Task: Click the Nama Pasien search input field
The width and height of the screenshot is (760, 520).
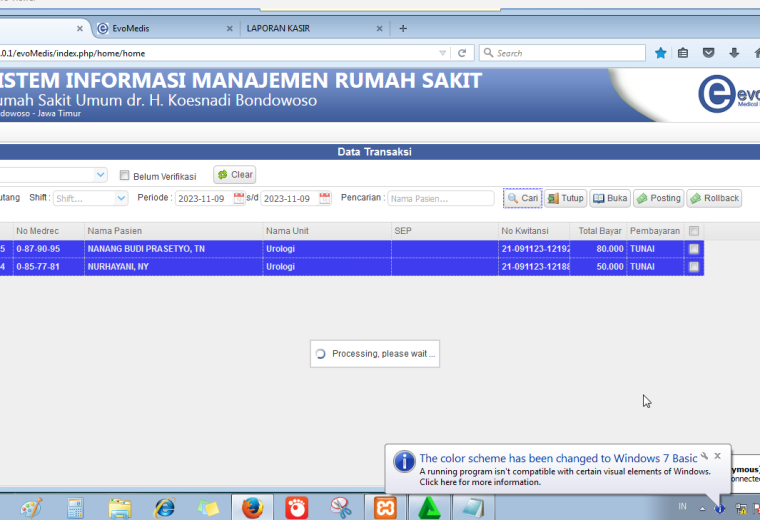Action: [x=441, y=198]
